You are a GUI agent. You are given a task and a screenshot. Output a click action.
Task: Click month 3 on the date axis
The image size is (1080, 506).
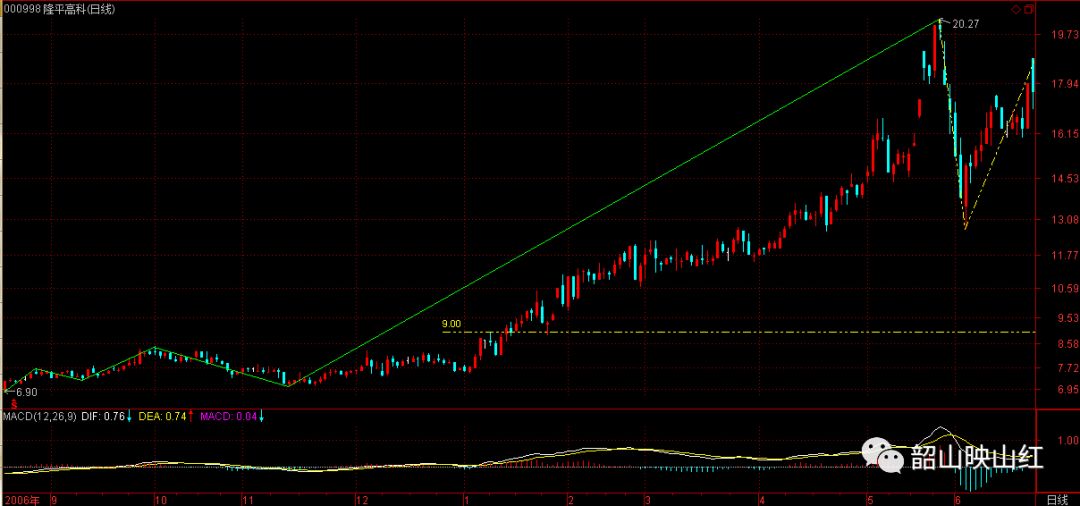point(647,499)
